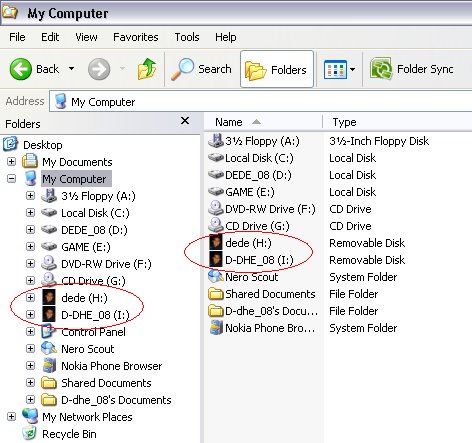Select Local Disk (C:) in file list
Screen dimensions: 472x443
point(259,158)
